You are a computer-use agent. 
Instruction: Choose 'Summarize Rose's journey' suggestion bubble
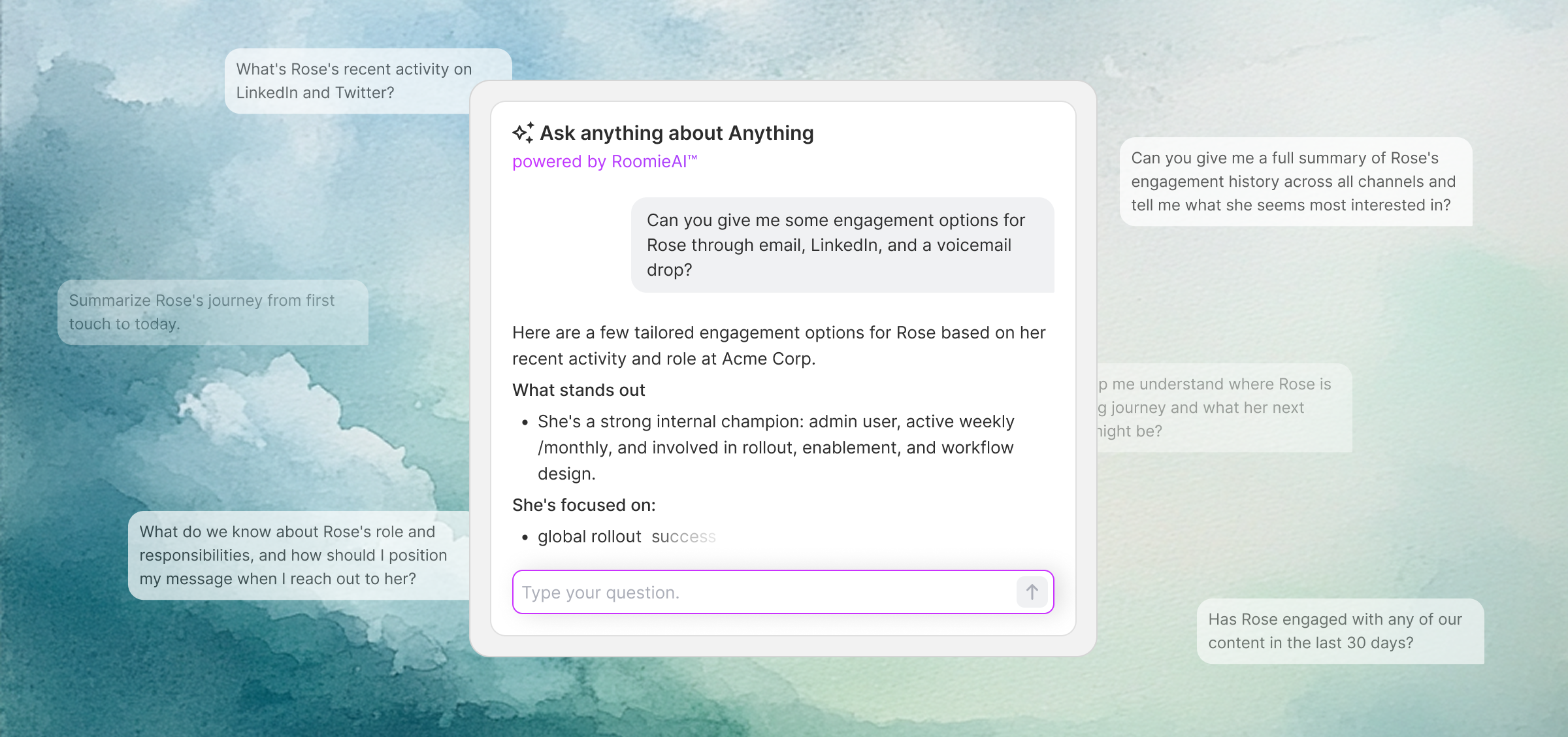point(212,312)
